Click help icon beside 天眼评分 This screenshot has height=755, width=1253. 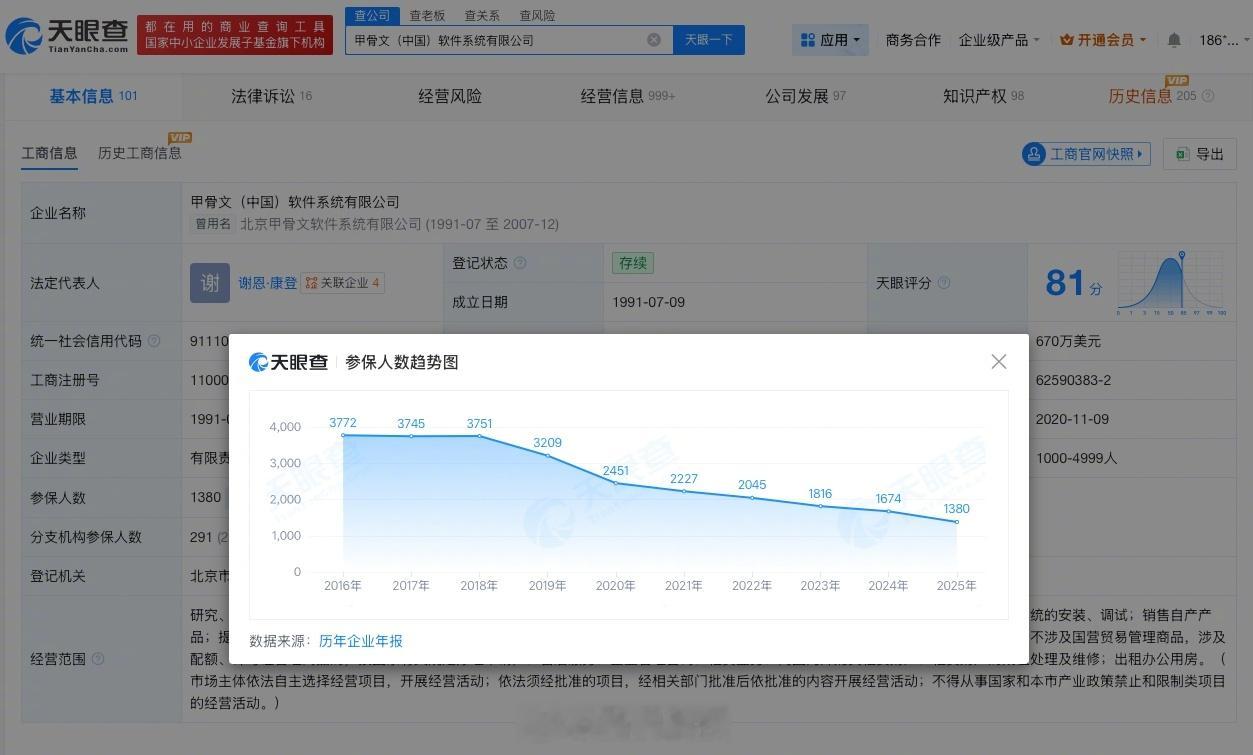[x=945, y=283]
